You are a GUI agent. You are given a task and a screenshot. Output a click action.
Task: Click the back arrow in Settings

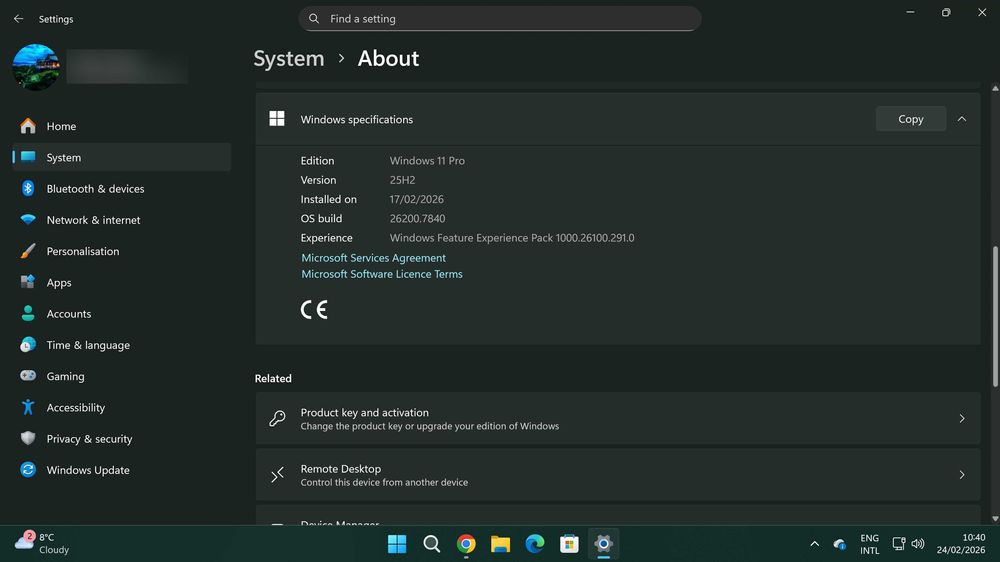(18, 18)
